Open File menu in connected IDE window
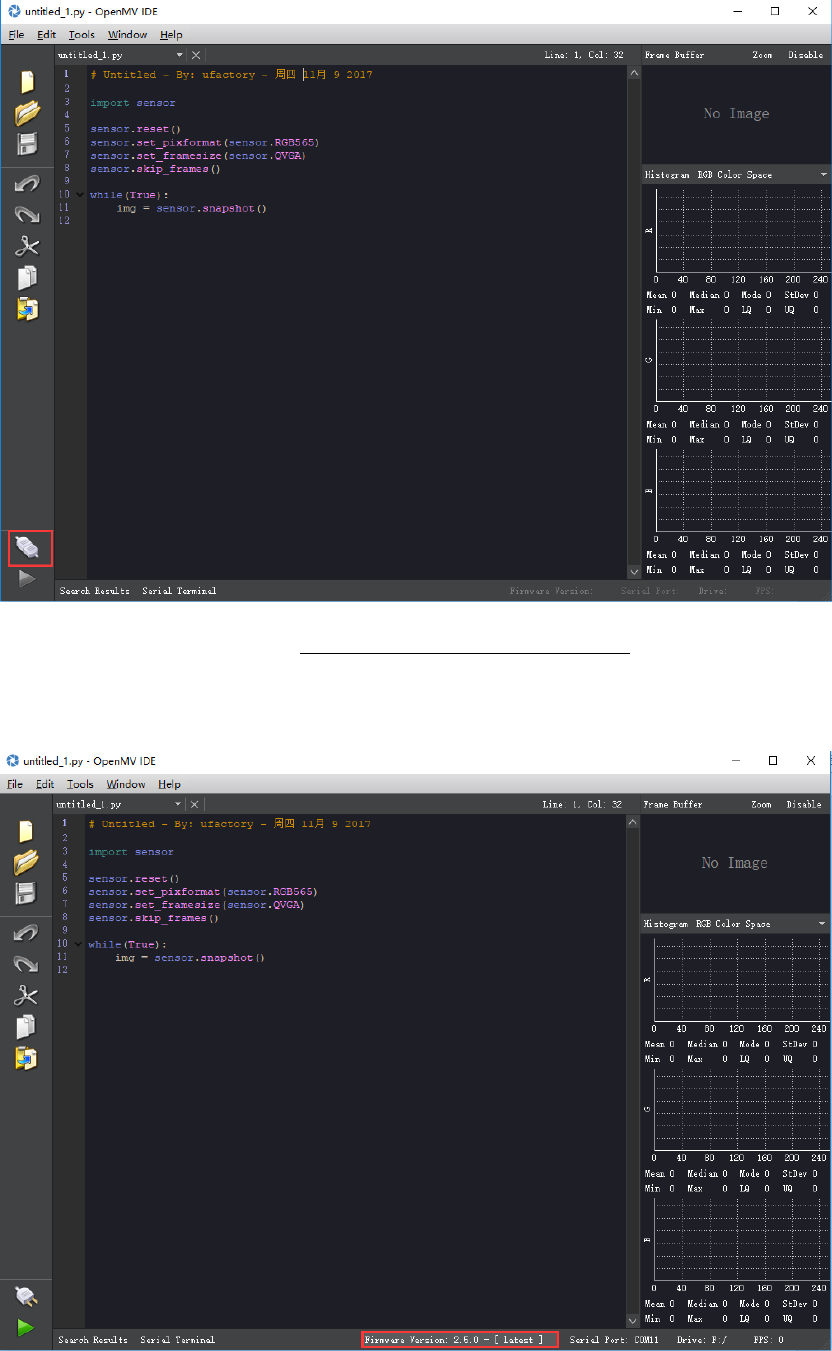Viewport: 832px width, 1351px height. coord(15,784)
